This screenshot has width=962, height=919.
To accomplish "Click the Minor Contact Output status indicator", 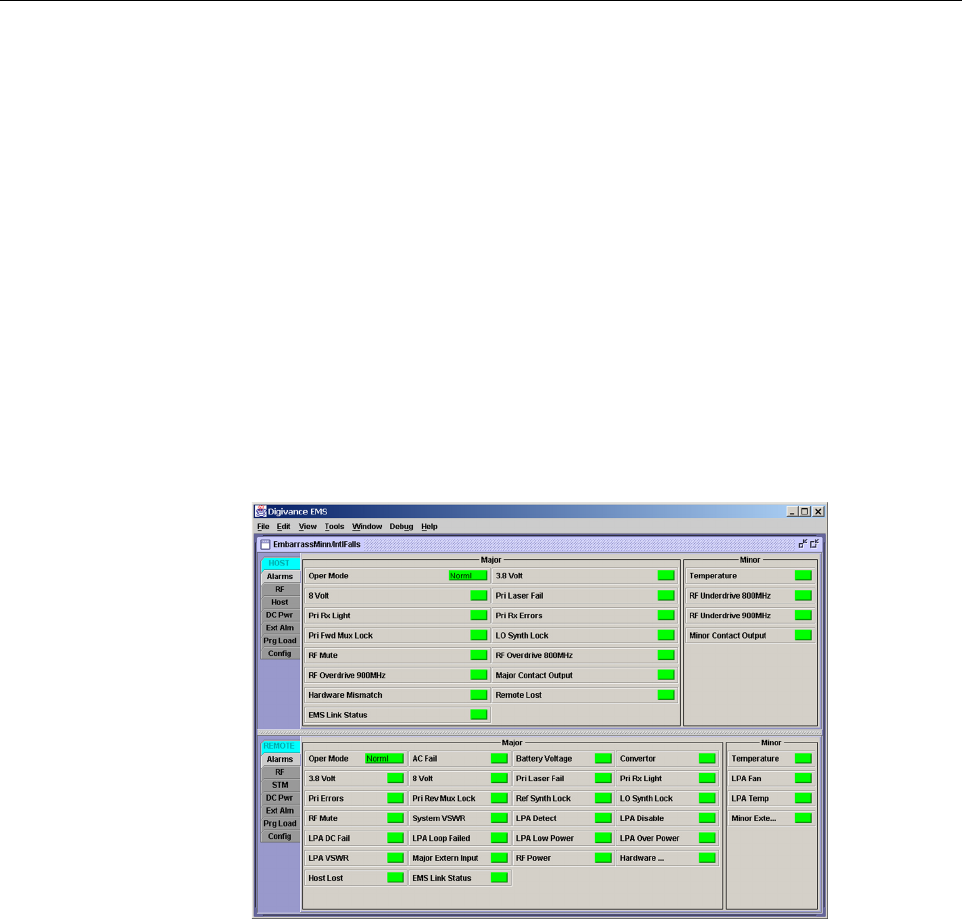I will (x=803, y=636).
